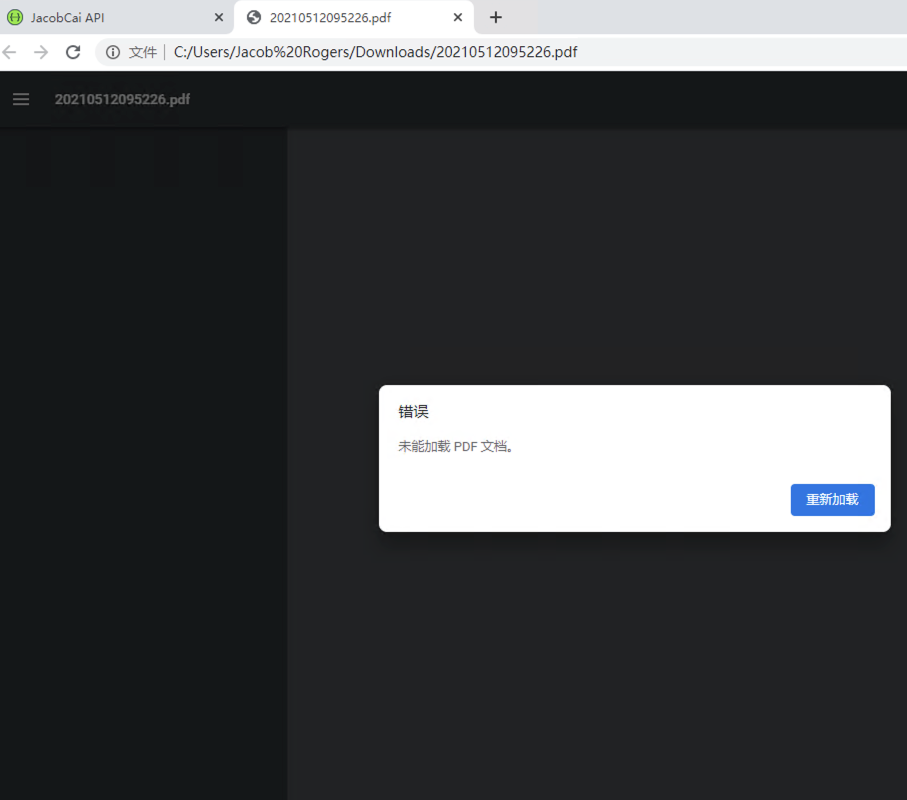Close the JacobCai API tab

(218, 17)
